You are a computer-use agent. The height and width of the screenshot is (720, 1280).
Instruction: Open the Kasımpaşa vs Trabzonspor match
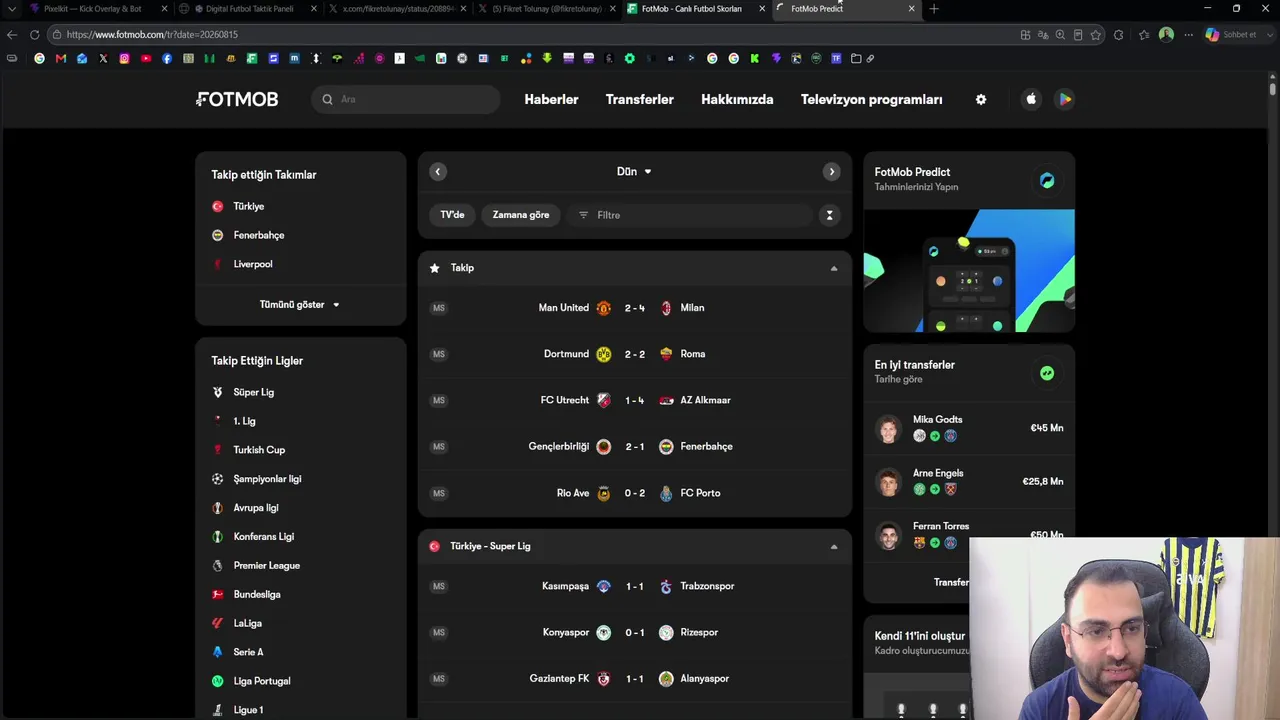click(635, 586)
